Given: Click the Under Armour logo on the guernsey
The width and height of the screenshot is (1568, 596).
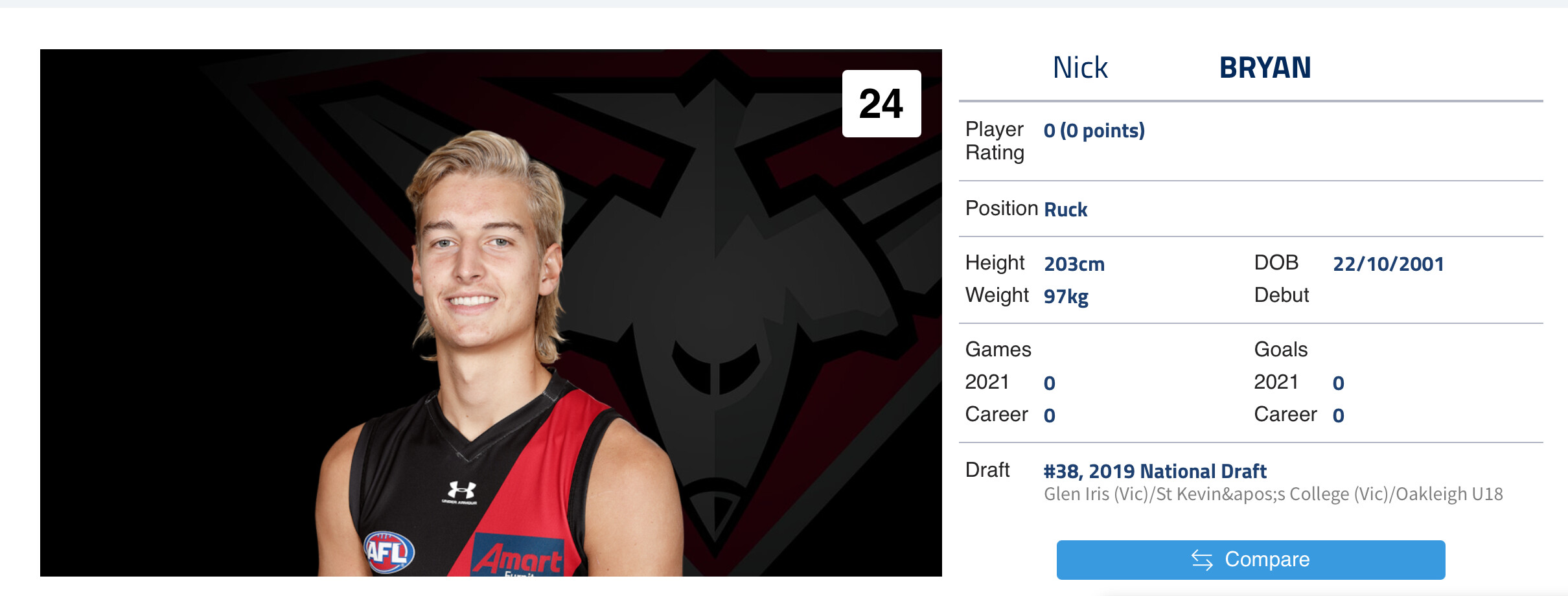Looking at the screenshot, I should pyautogui.click(x=461, y=492).
